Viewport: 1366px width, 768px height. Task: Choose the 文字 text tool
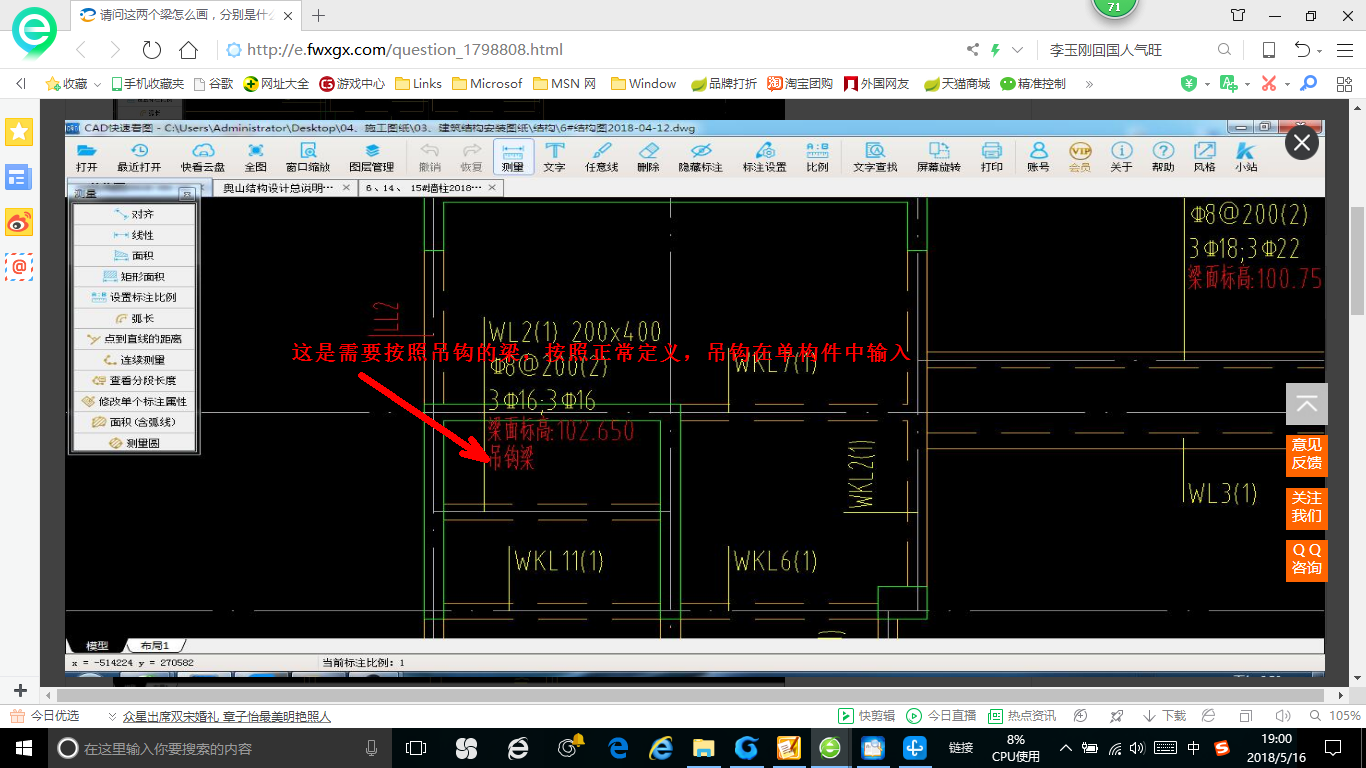(554, 157)
